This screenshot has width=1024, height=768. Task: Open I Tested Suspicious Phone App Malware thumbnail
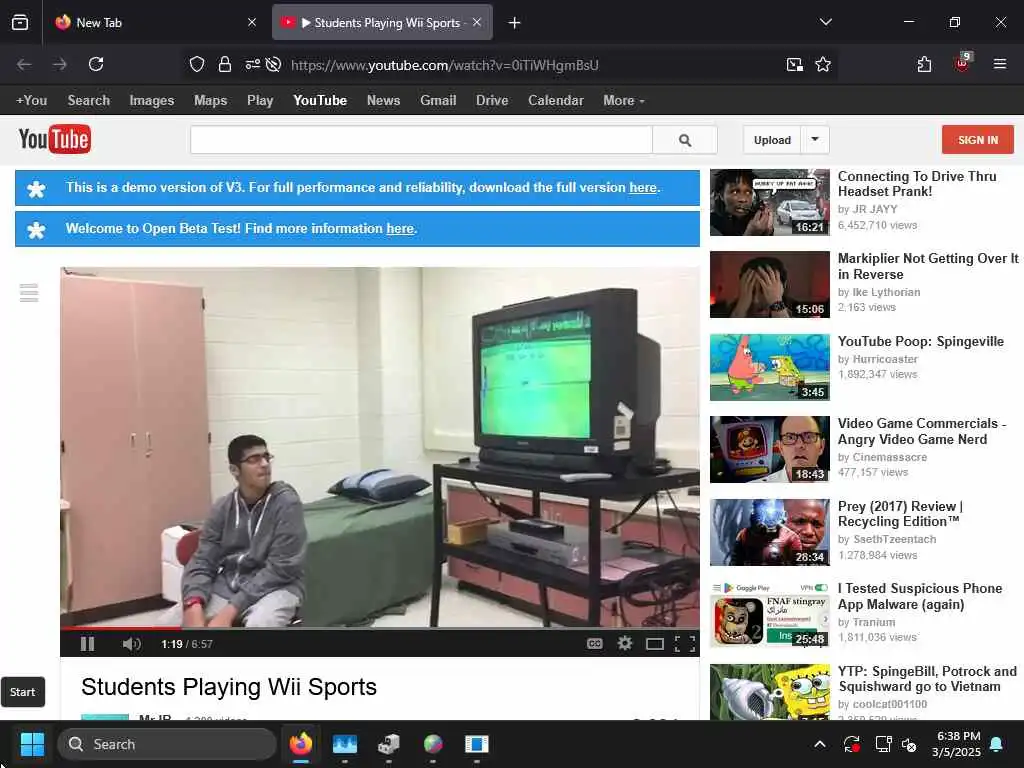point(769,615)
